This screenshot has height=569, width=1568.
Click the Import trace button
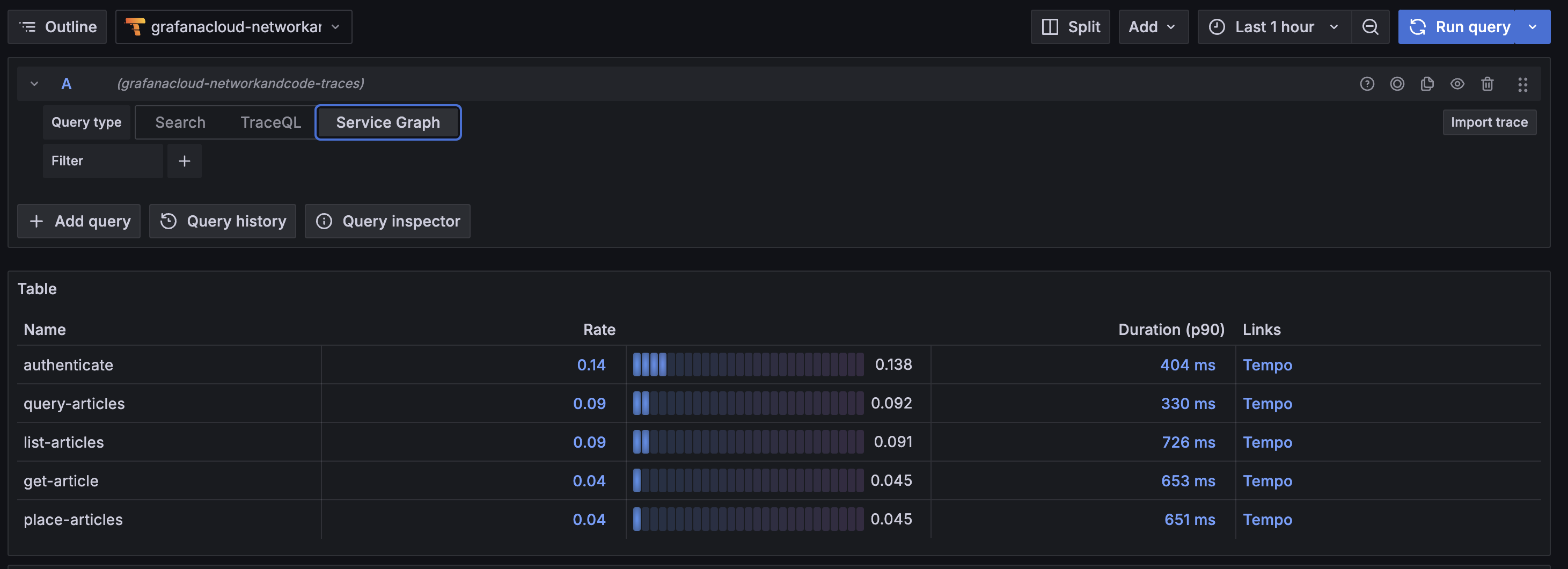point(1489,122)
